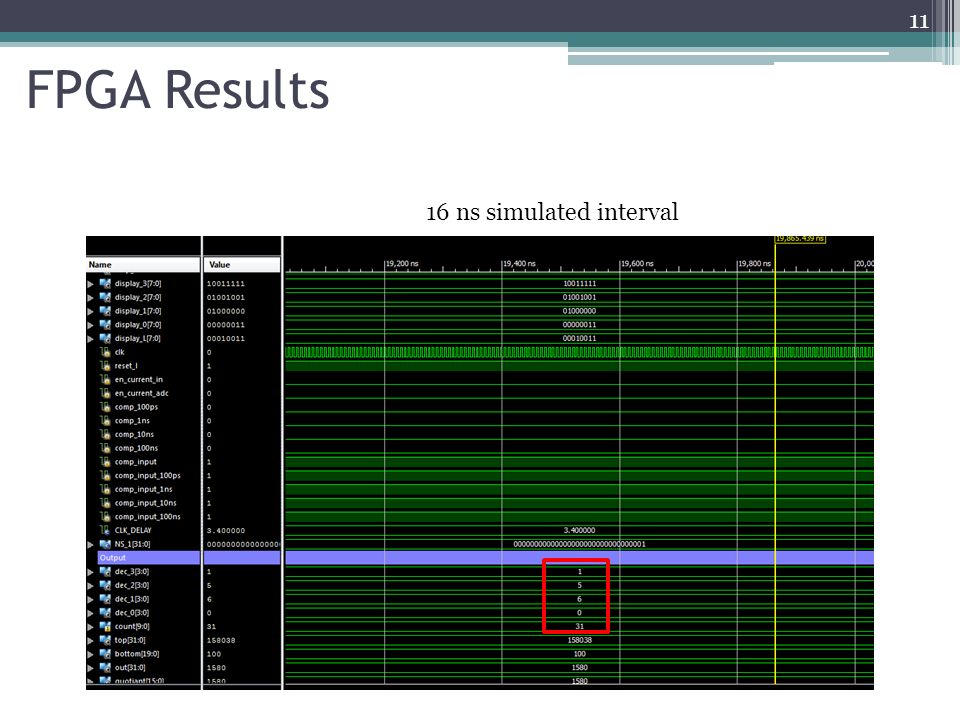Click the comp_10ns signal icon
Image resolution: width=960 pixels, height=720 pixels.
[x=105, y=434]
